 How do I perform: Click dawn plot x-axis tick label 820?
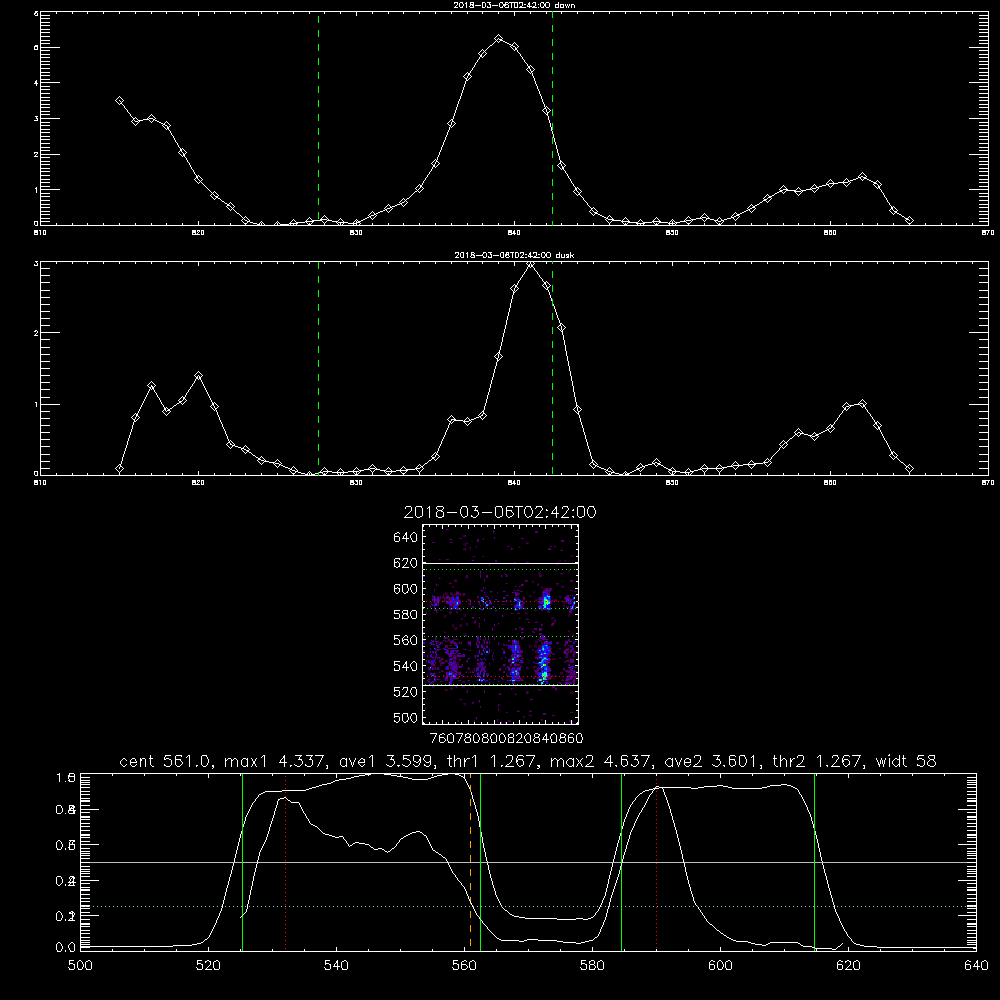198,233
